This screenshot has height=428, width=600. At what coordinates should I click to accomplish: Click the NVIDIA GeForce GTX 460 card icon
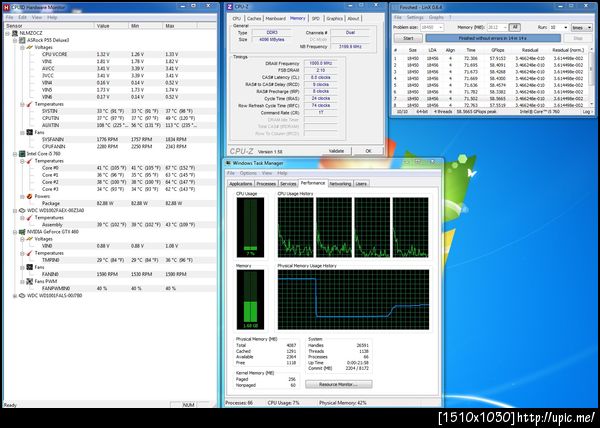pyautogui.click(x=22, y=232)
